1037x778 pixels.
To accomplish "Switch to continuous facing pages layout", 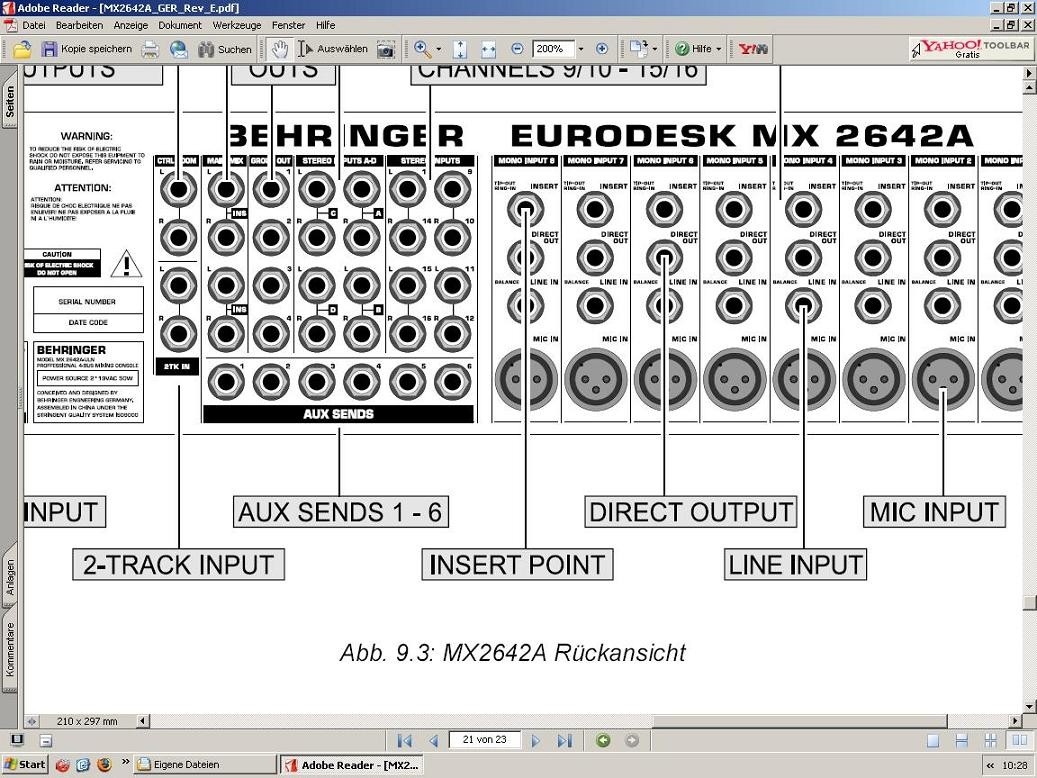I will [990, 741].
